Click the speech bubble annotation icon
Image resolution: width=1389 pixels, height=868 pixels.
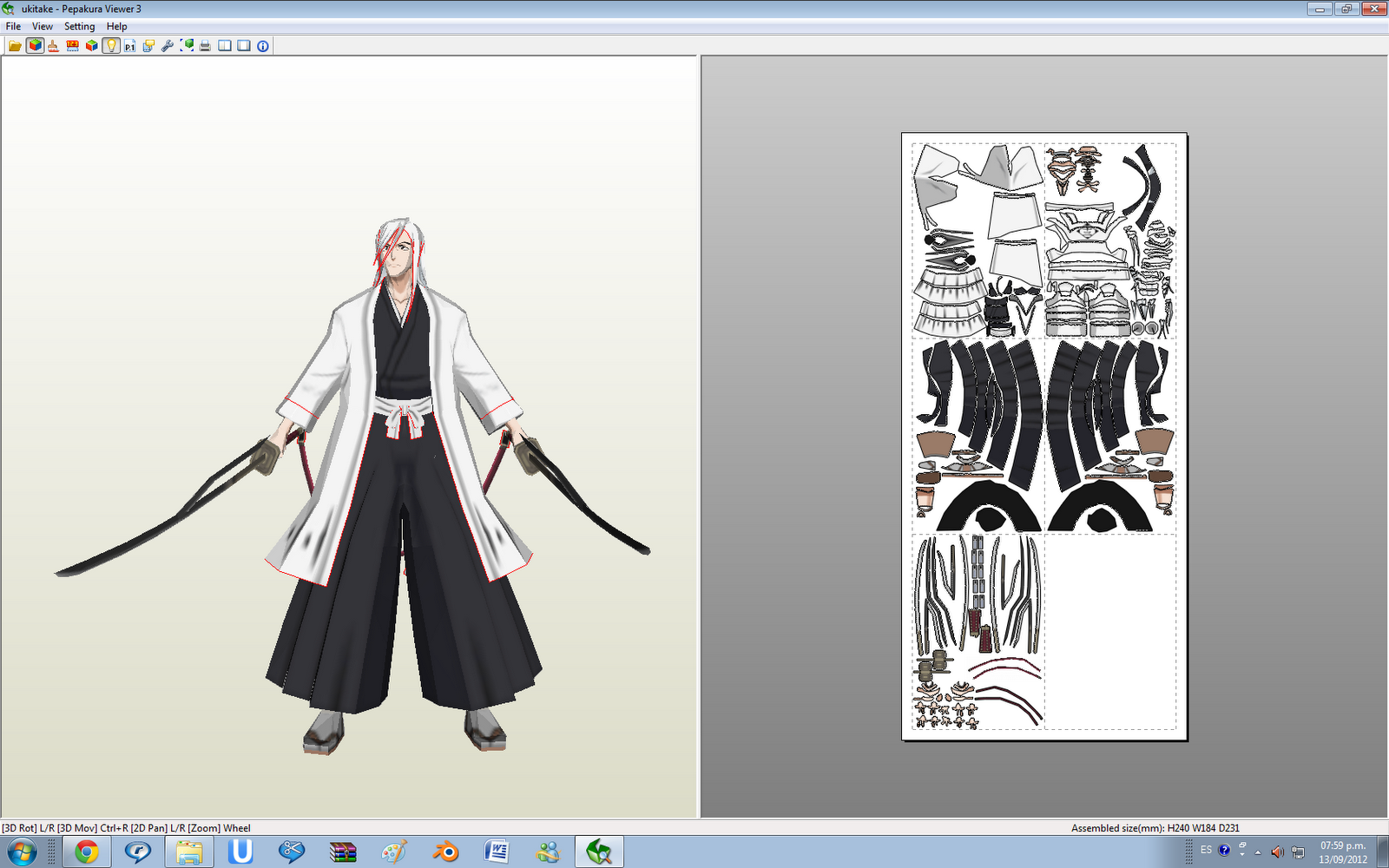click(x=148, y=46)
